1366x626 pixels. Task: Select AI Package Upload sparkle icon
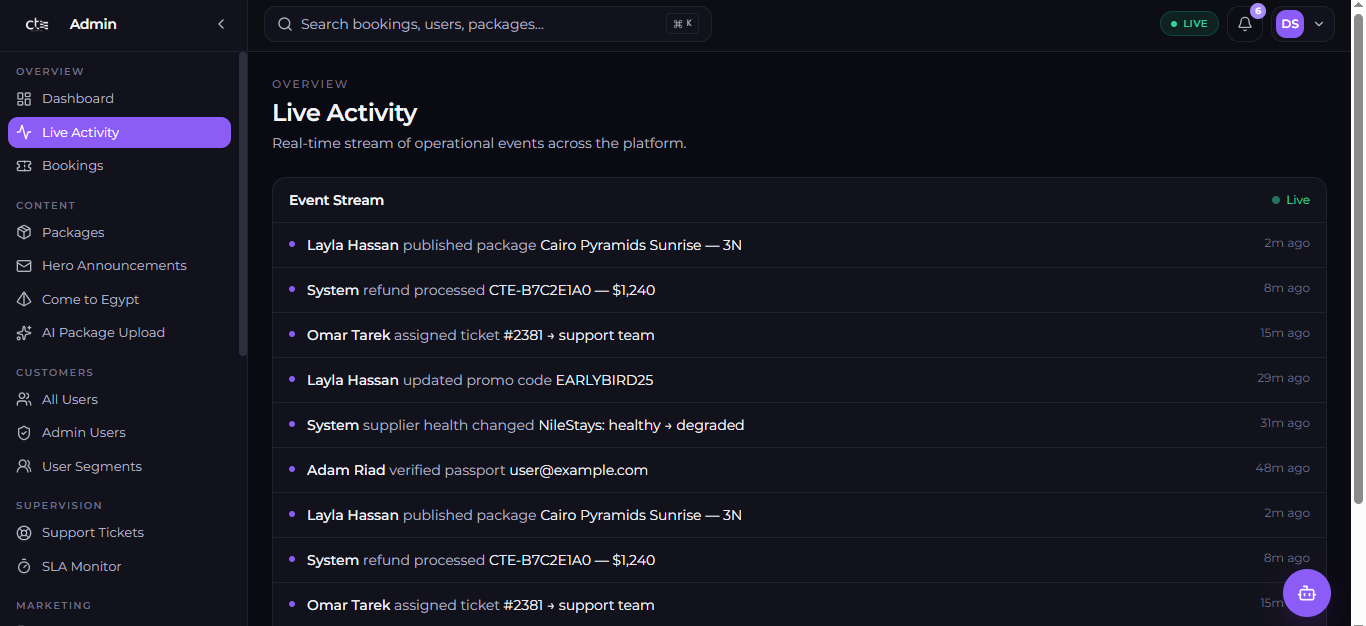pos(24,333)
